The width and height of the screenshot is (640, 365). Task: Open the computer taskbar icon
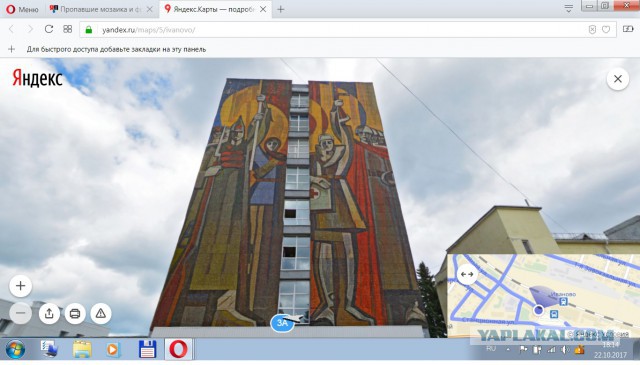[49, 349]
